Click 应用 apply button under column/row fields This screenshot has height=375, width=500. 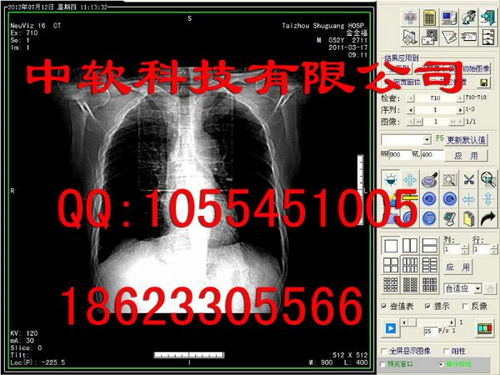click(457, 267)
